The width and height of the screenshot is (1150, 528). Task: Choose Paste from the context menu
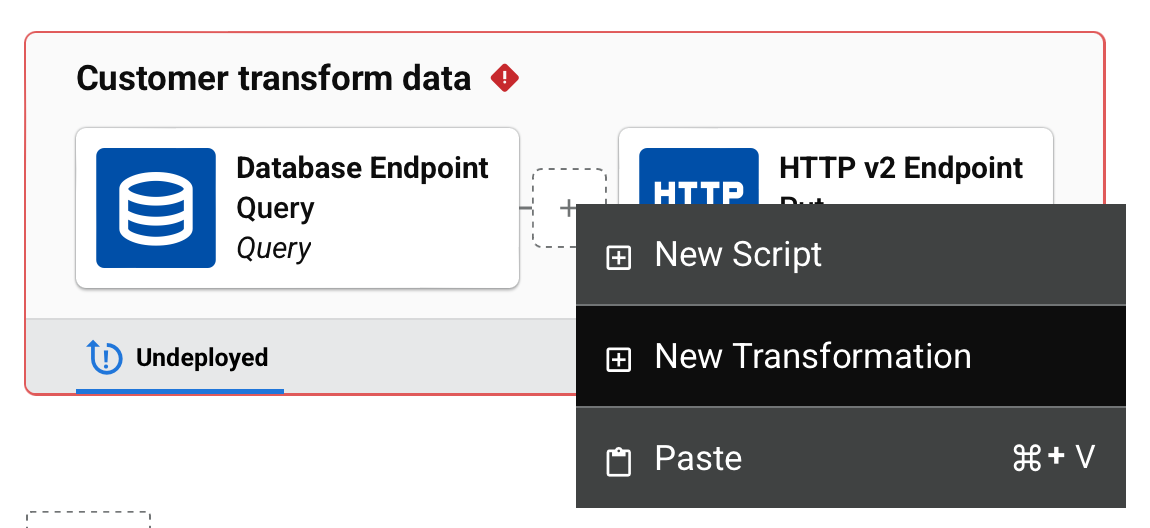698,459
